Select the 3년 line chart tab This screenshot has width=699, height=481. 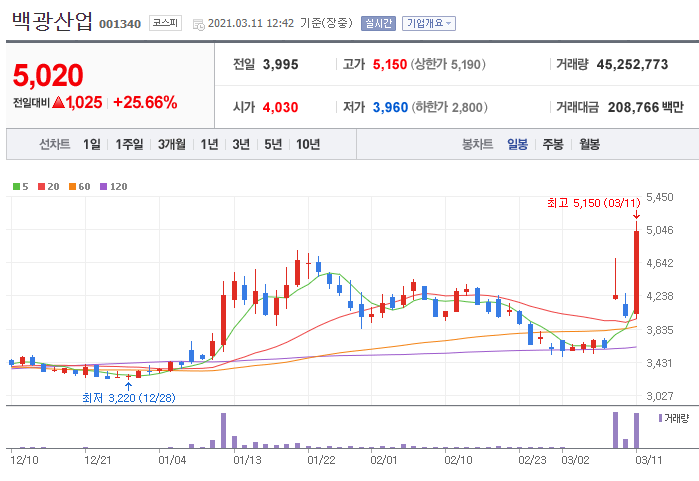click(241, 144)
